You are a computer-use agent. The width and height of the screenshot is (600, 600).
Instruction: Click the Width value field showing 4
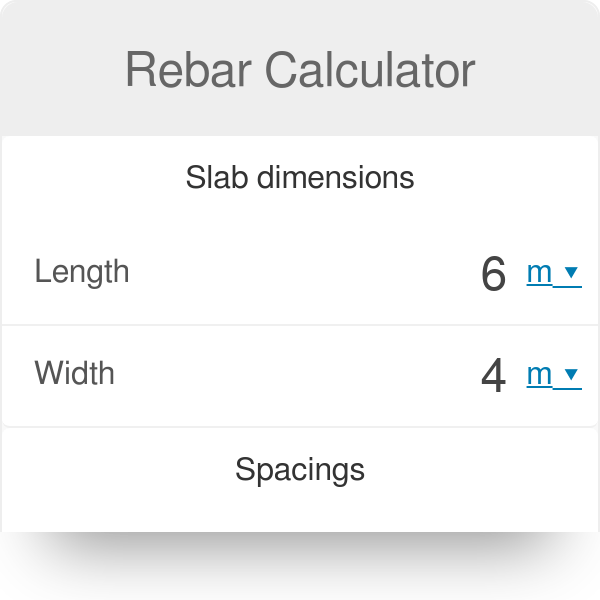pos(494,375)
